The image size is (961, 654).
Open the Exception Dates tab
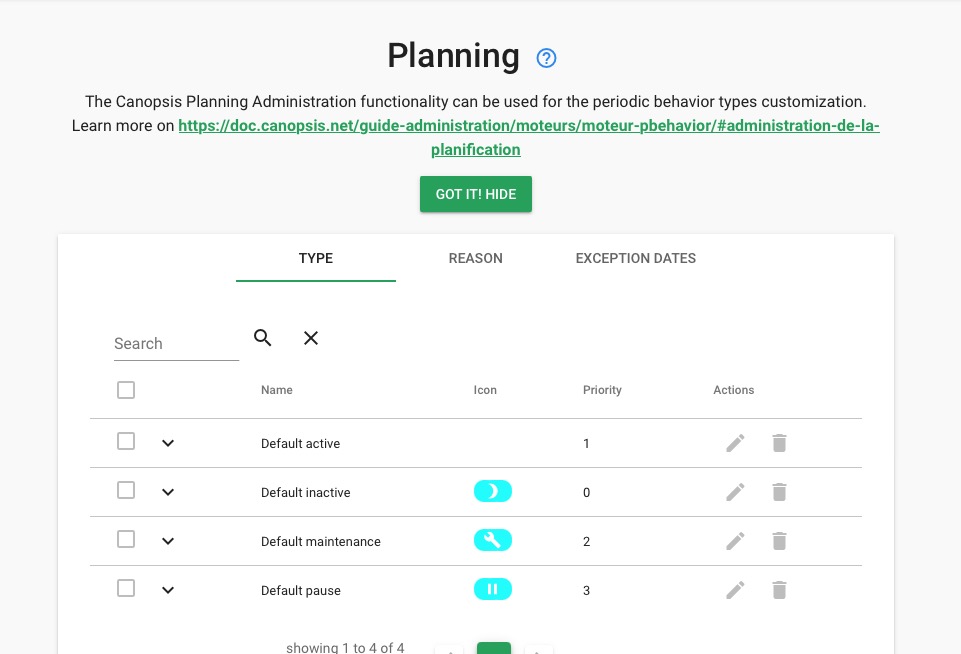click(635, 258)
